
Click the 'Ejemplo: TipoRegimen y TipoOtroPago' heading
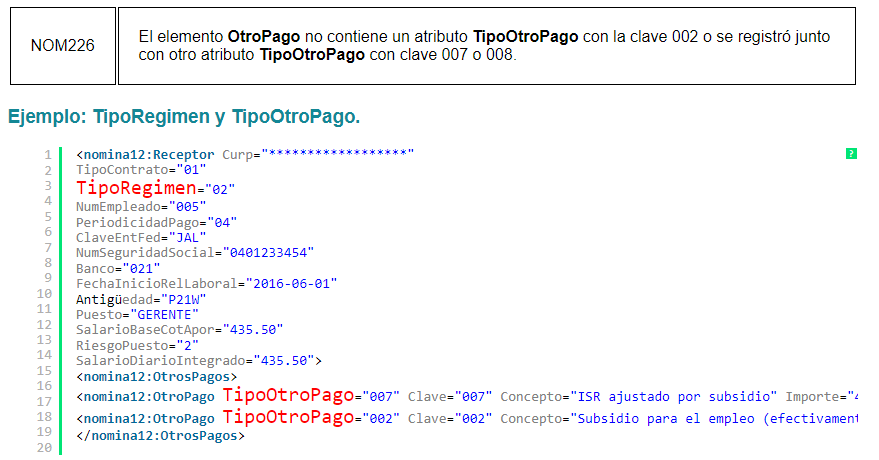click(x=183, y=117)
